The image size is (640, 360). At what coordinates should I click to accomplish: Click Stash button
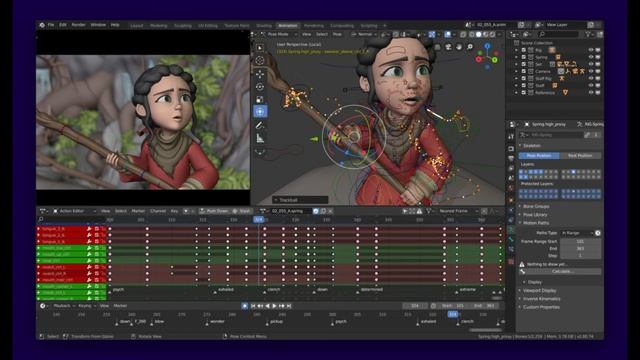242,211
